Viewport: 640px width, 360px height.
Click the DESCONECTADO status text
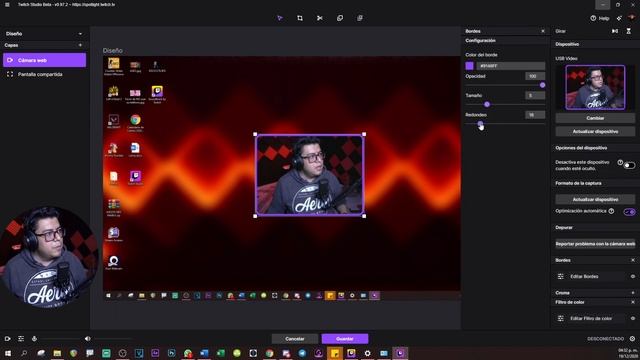605,339
